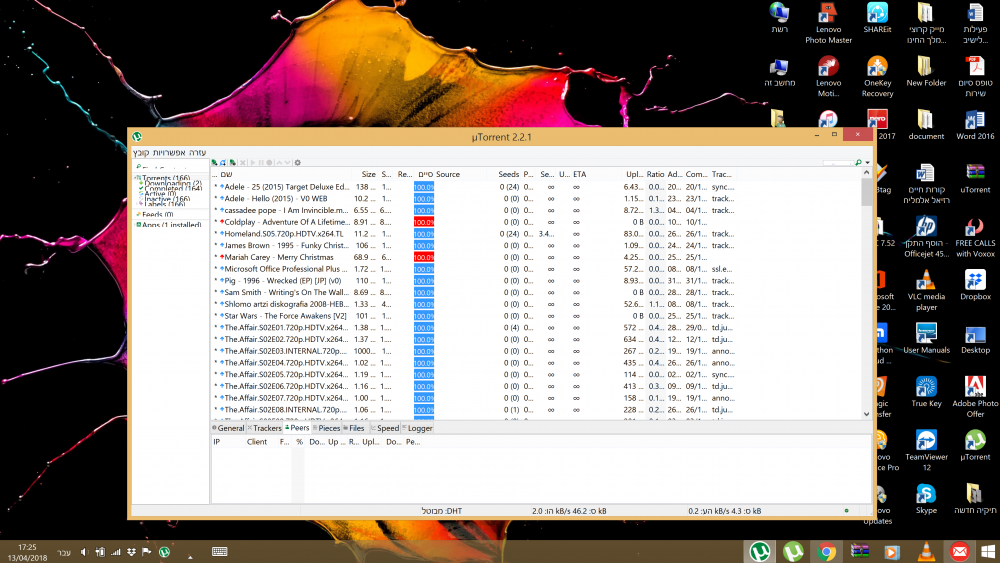This screenshot has height=563, width=1000.
Task: Sort by ETA column header
Action: pos(579,174)
